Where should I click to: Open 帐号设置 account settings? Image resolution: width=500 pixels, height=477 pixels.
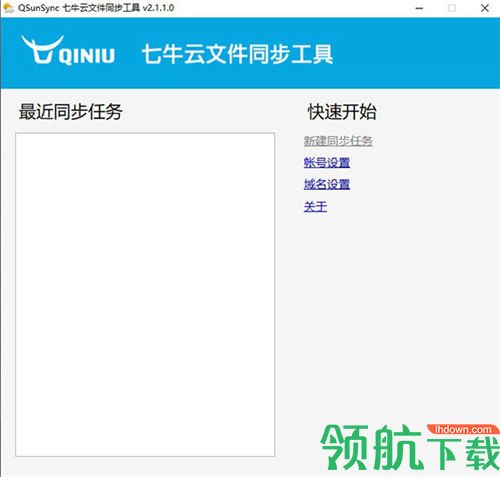point(327,163)
